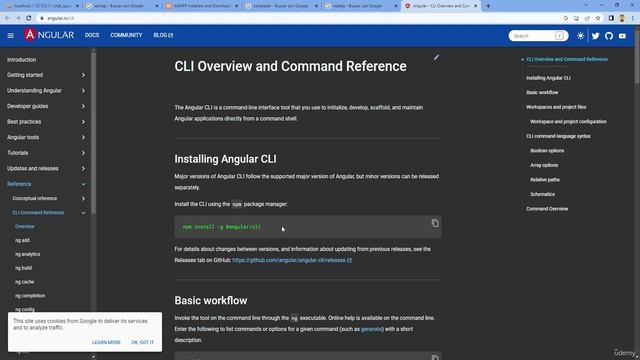Jump to Installing Angular CLI in contents
The height and width of the screenshot is (360, 640).
click(x=548, y=78)
